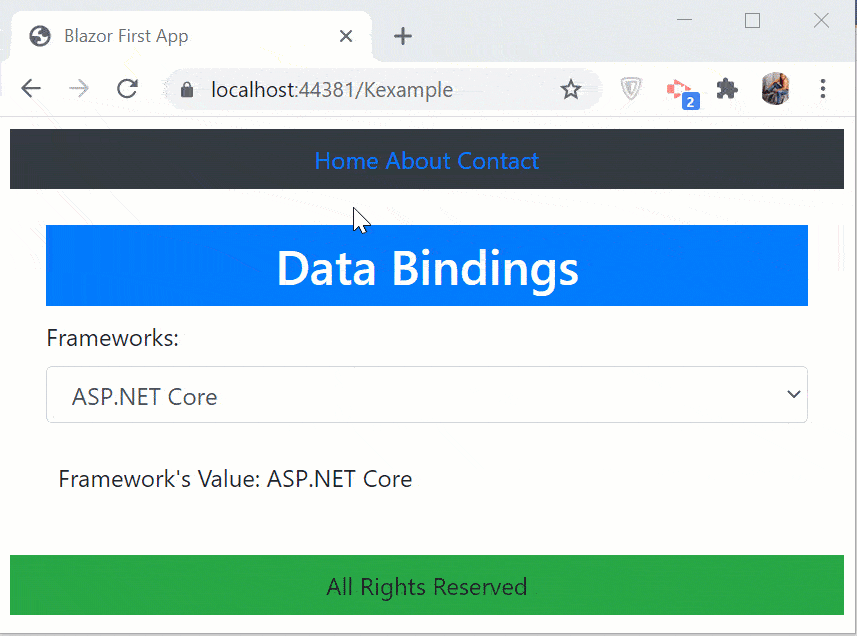Click the site security lock icon
857x636 pixels.
(186, 89)
